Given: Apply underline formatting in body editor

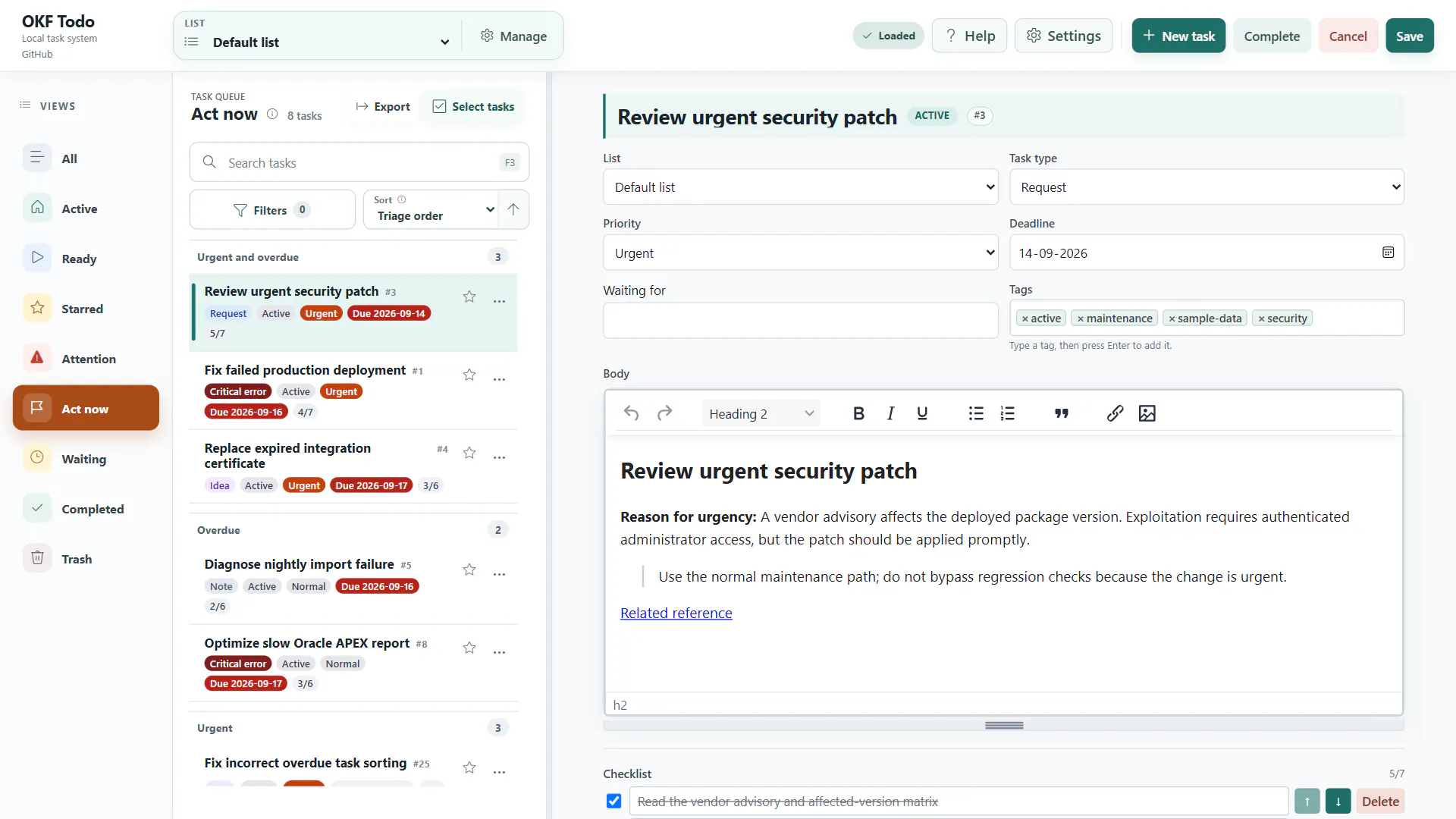Looking at the screenshot, I should [922, 413].
